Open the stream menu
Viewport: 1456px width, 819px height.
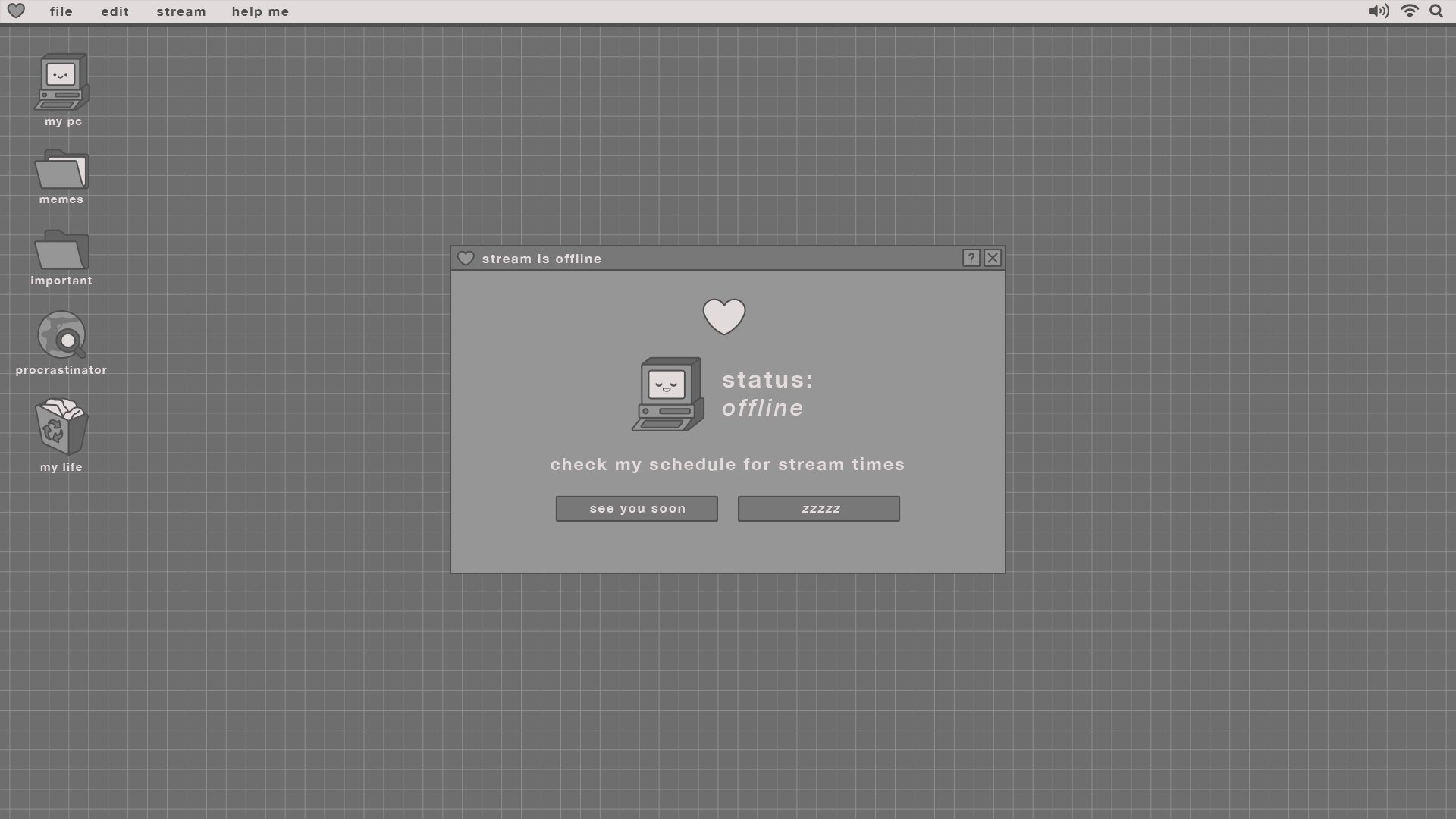[x=181, y=11]
